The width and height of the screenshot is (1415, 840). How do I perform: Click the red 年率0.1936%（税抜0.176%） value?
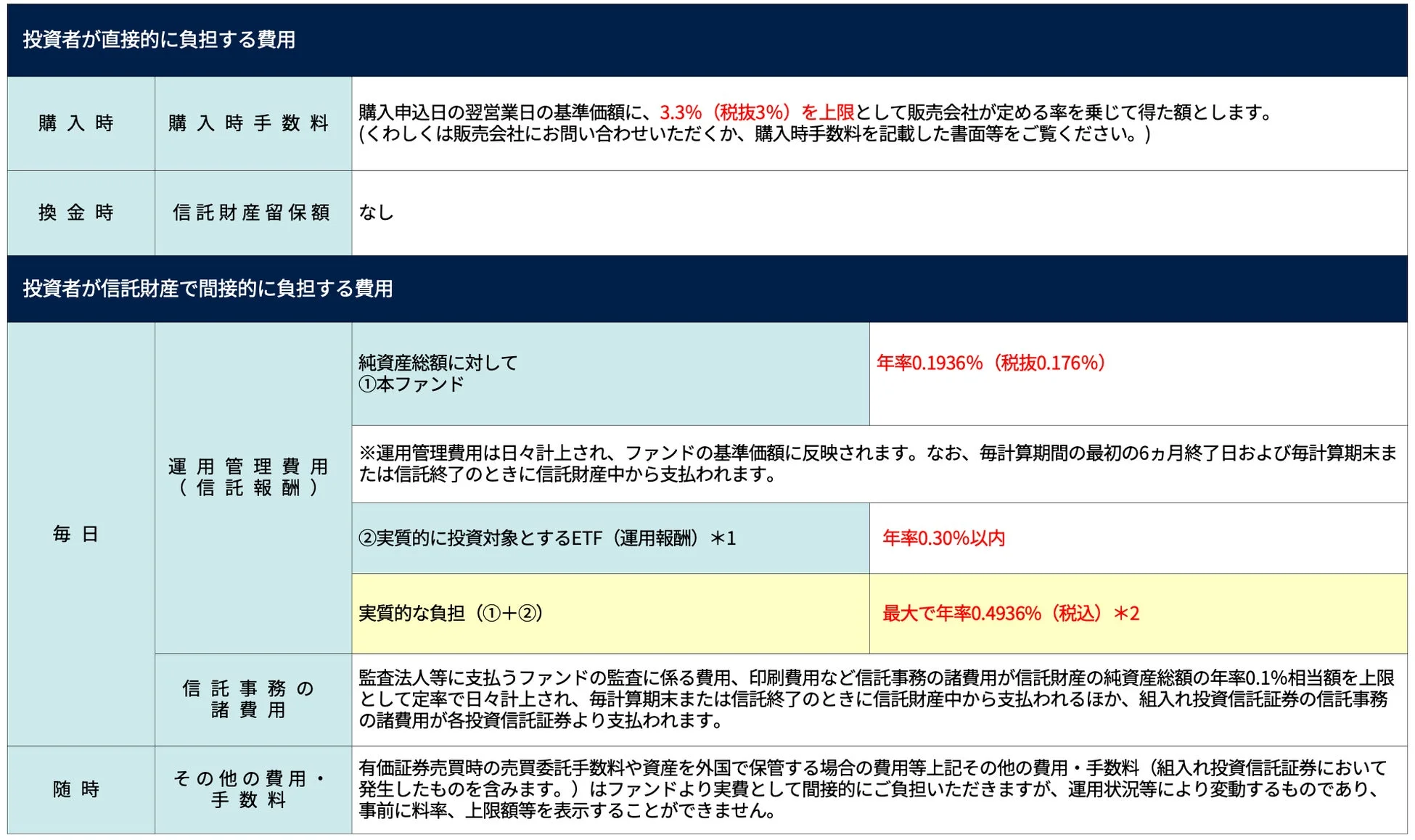[x=994, y=363]
